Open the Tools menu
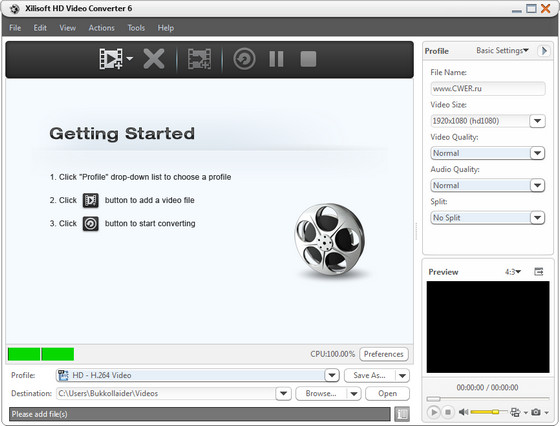560x426 pixels. pyautogui.click(x=136, y=28)
